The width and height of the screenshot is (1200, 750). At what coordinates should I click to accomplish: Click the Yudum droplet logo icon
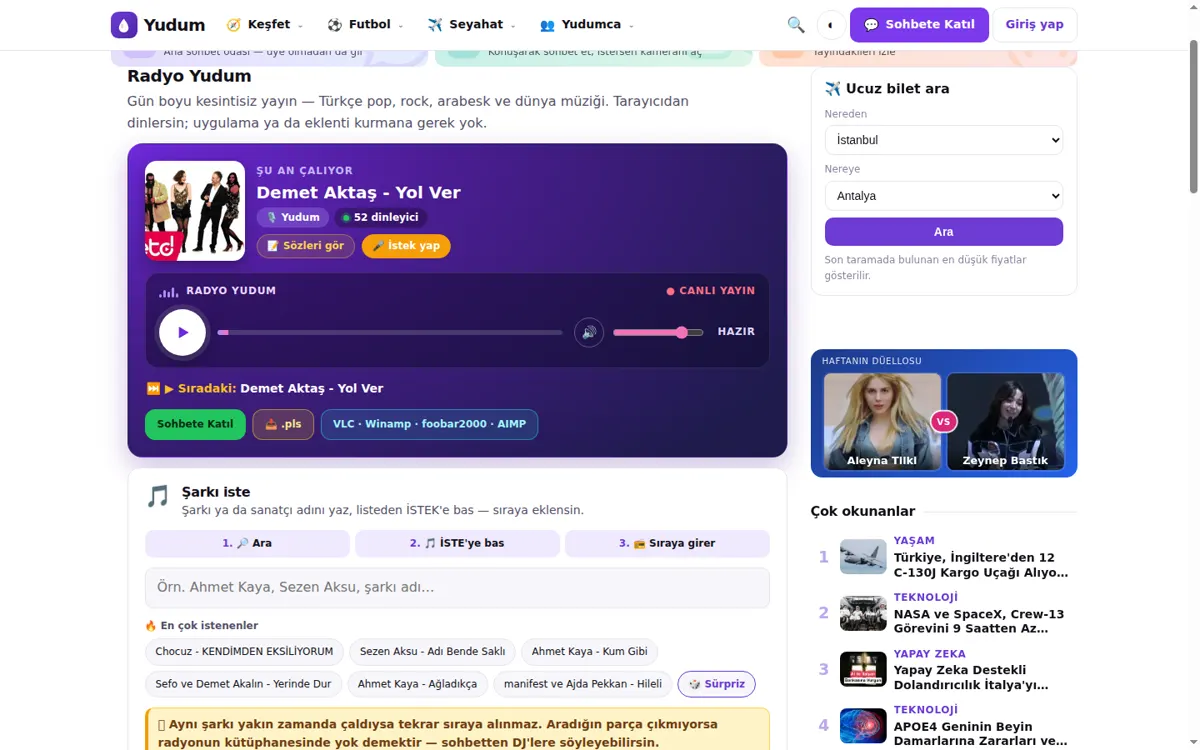[x=124, y=25]
